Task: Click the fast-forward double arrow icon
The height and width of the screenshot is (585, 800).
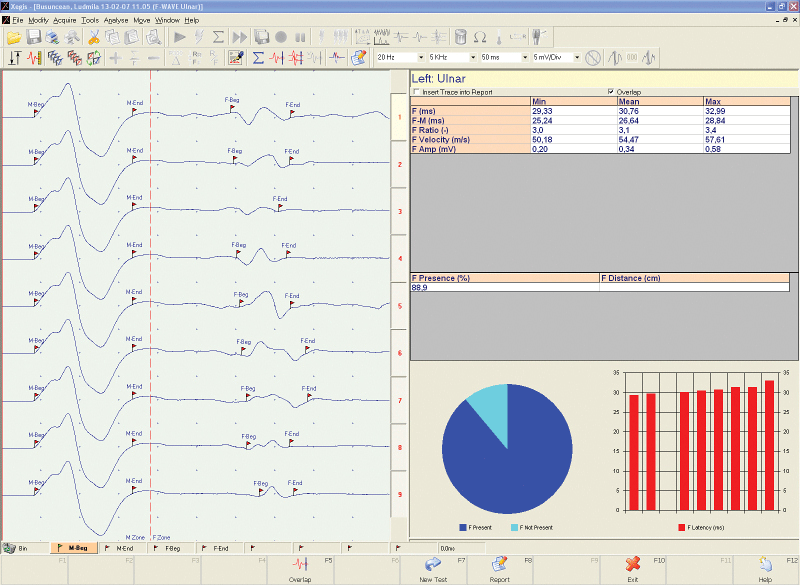Action: 239,37
